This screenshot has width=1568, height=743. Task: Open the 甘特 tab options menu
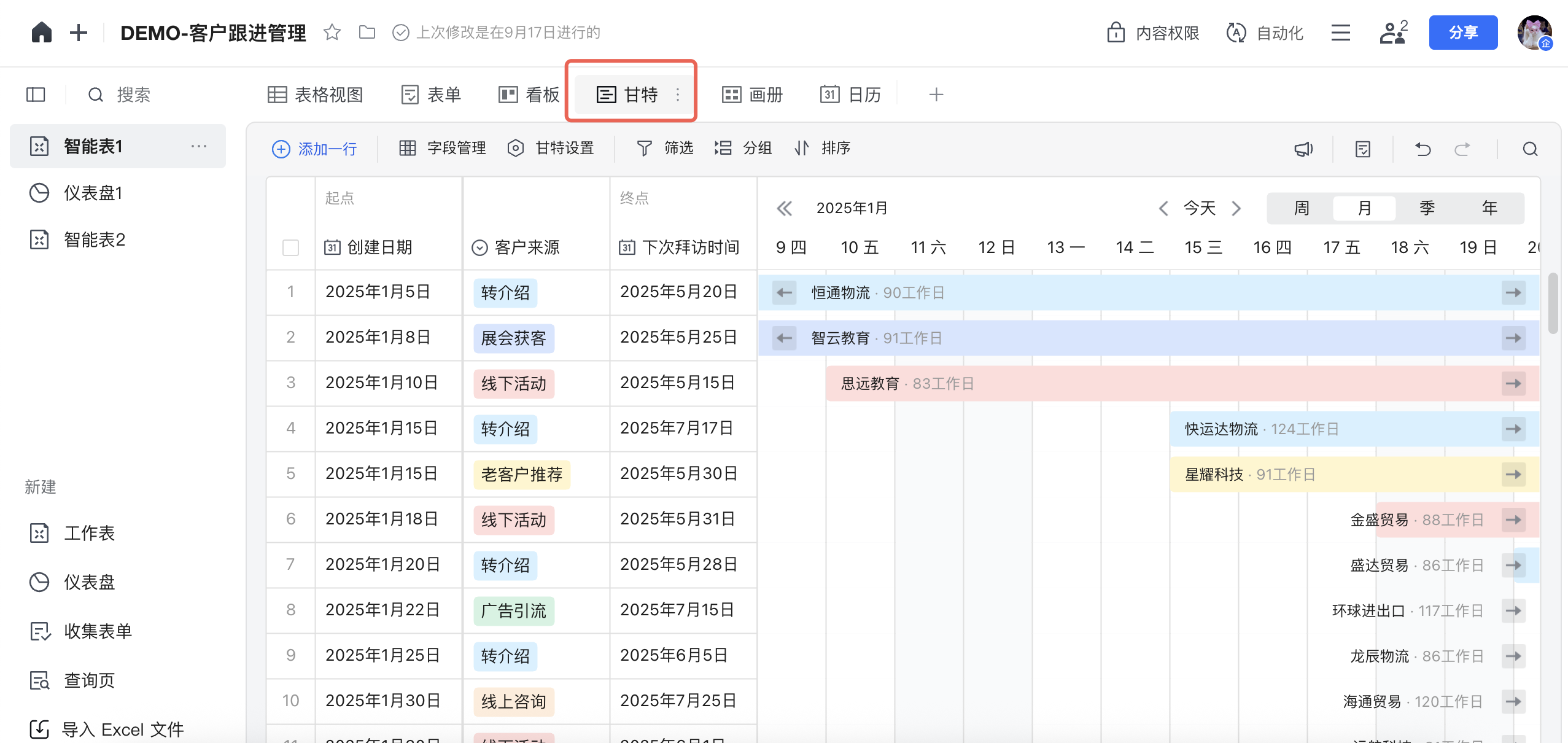[x=678, y=95]
